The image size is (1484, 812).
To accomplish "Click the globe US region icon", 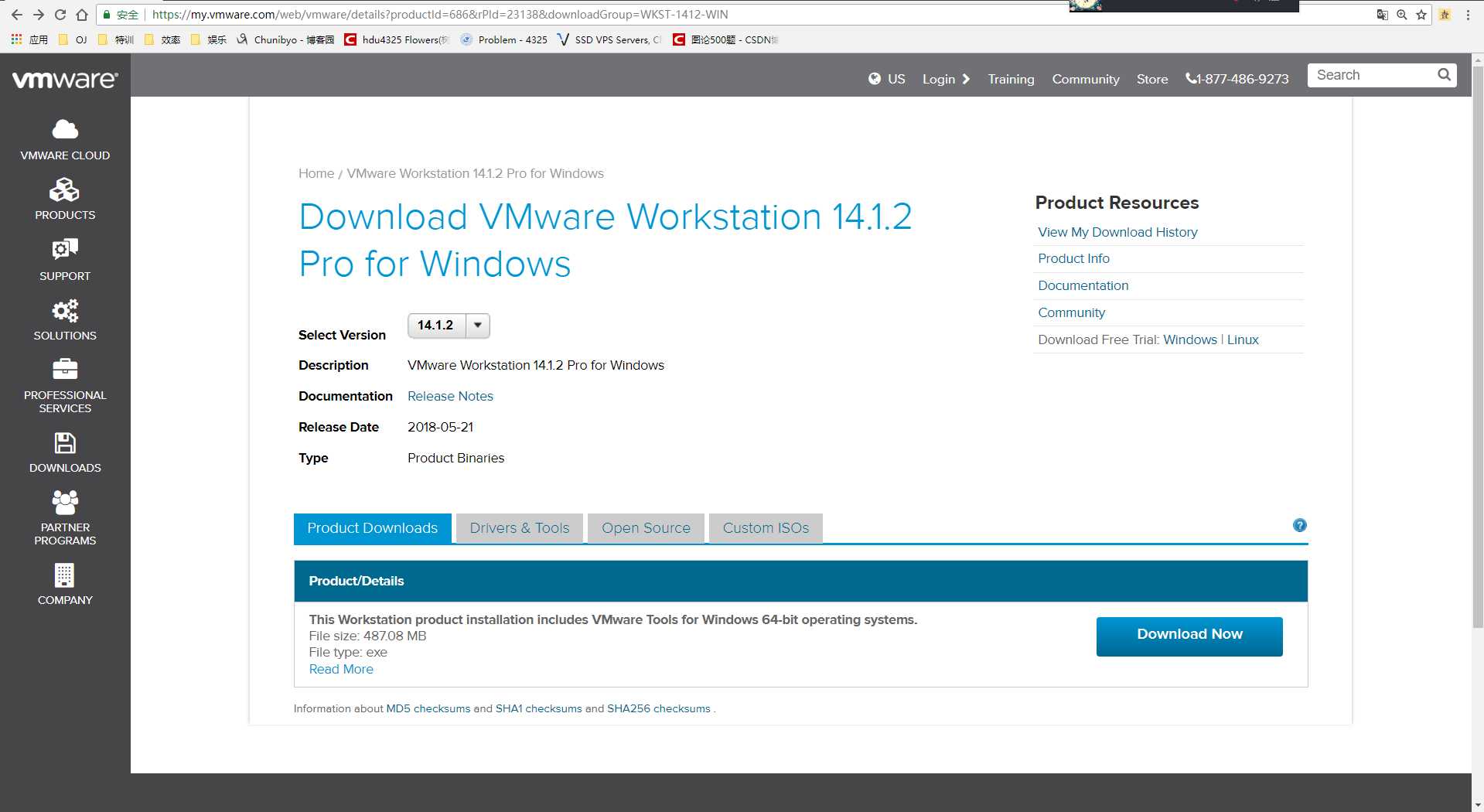I will [875, 79].
